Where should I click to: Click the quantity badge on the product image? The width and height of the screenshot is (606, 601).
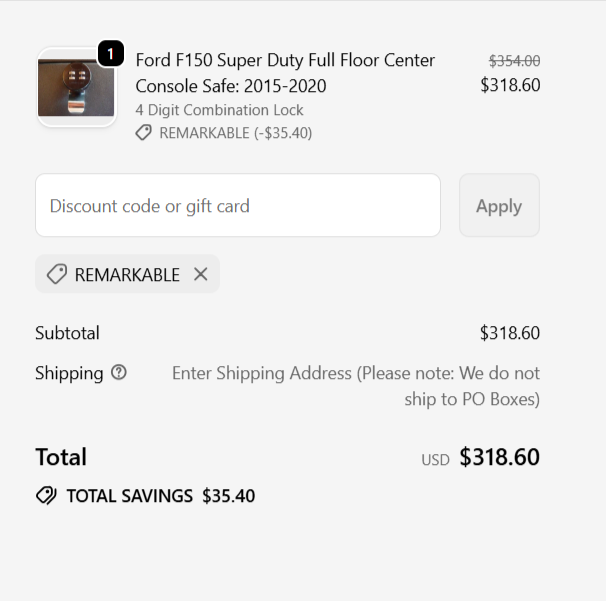pyautogui.click(x=110, y=53)
